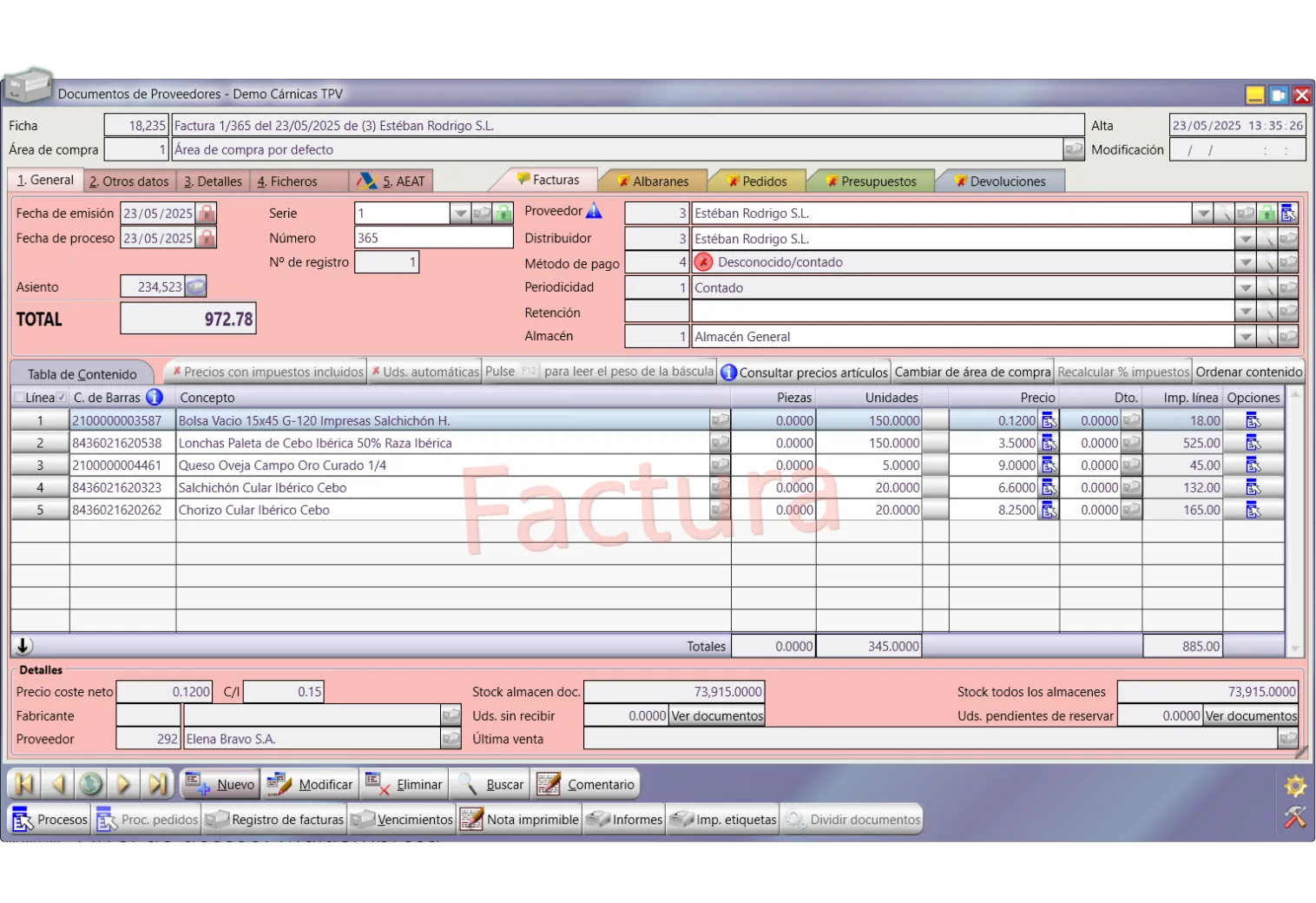Open options icon for line 3
The height and width of the screenshot is (903, 1316).
tap(1253, 465)
